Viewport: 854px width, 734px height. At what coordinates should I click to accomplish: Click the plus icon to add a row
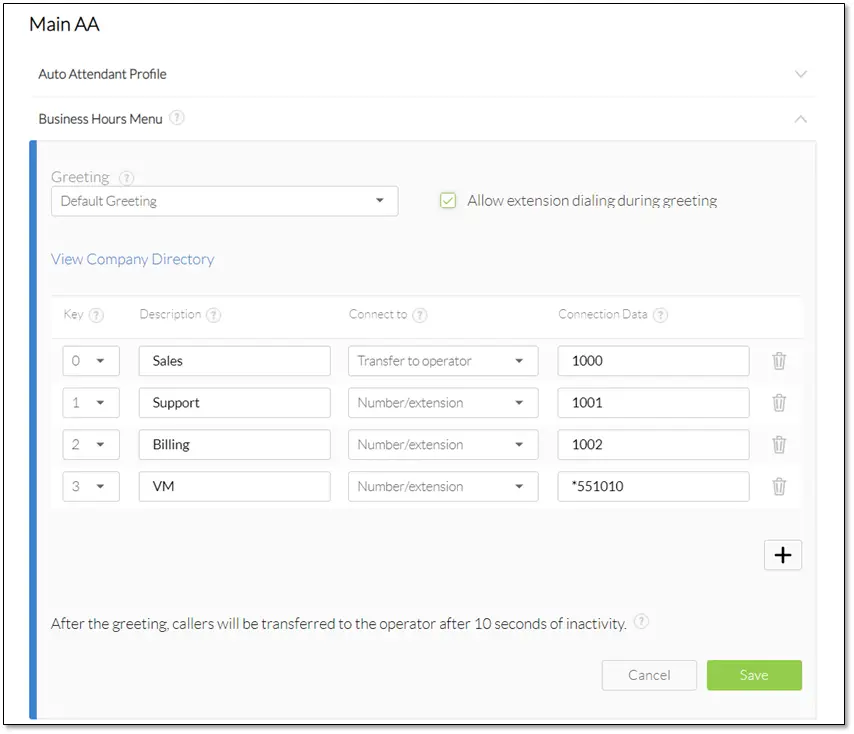tap(782, 555)
